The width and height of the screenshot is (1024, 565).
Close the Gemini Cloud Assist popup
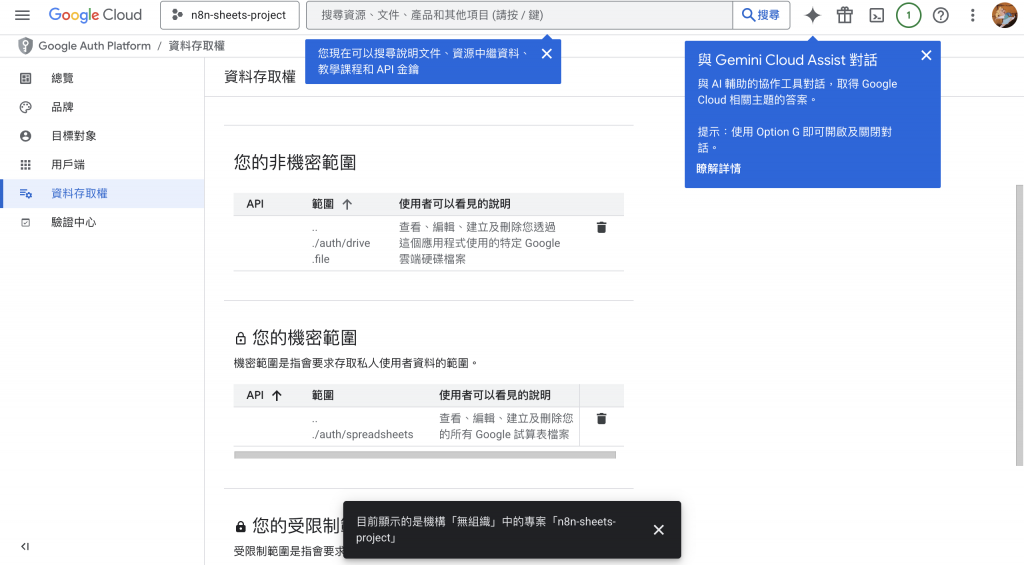926,56
